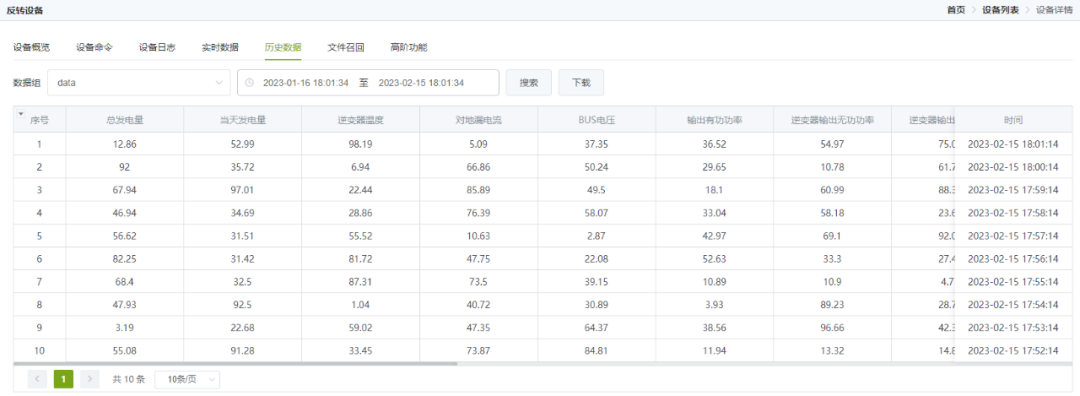Screen dimensions: 1080x396
Task: Click BUS电压 value 22.08
Action: coord(596,258)
